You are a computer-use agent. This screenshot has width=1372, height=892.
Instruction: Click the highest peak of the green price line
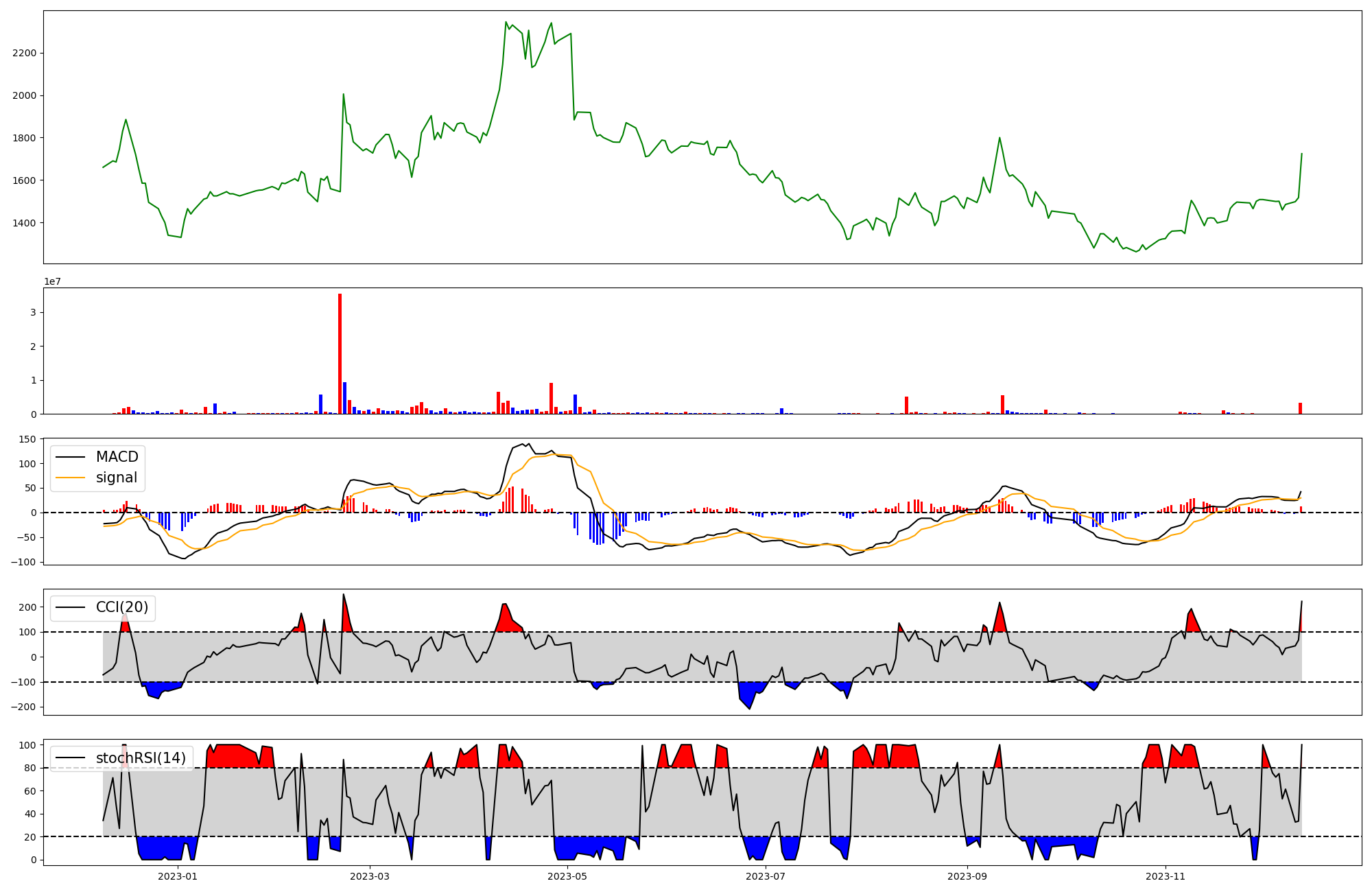point(506,22)
